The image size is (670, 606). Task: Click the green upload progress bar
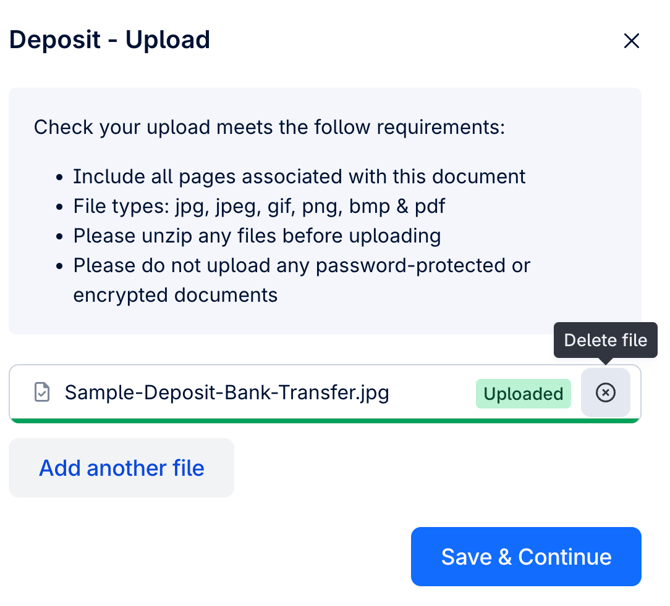(x=325, y=421)
